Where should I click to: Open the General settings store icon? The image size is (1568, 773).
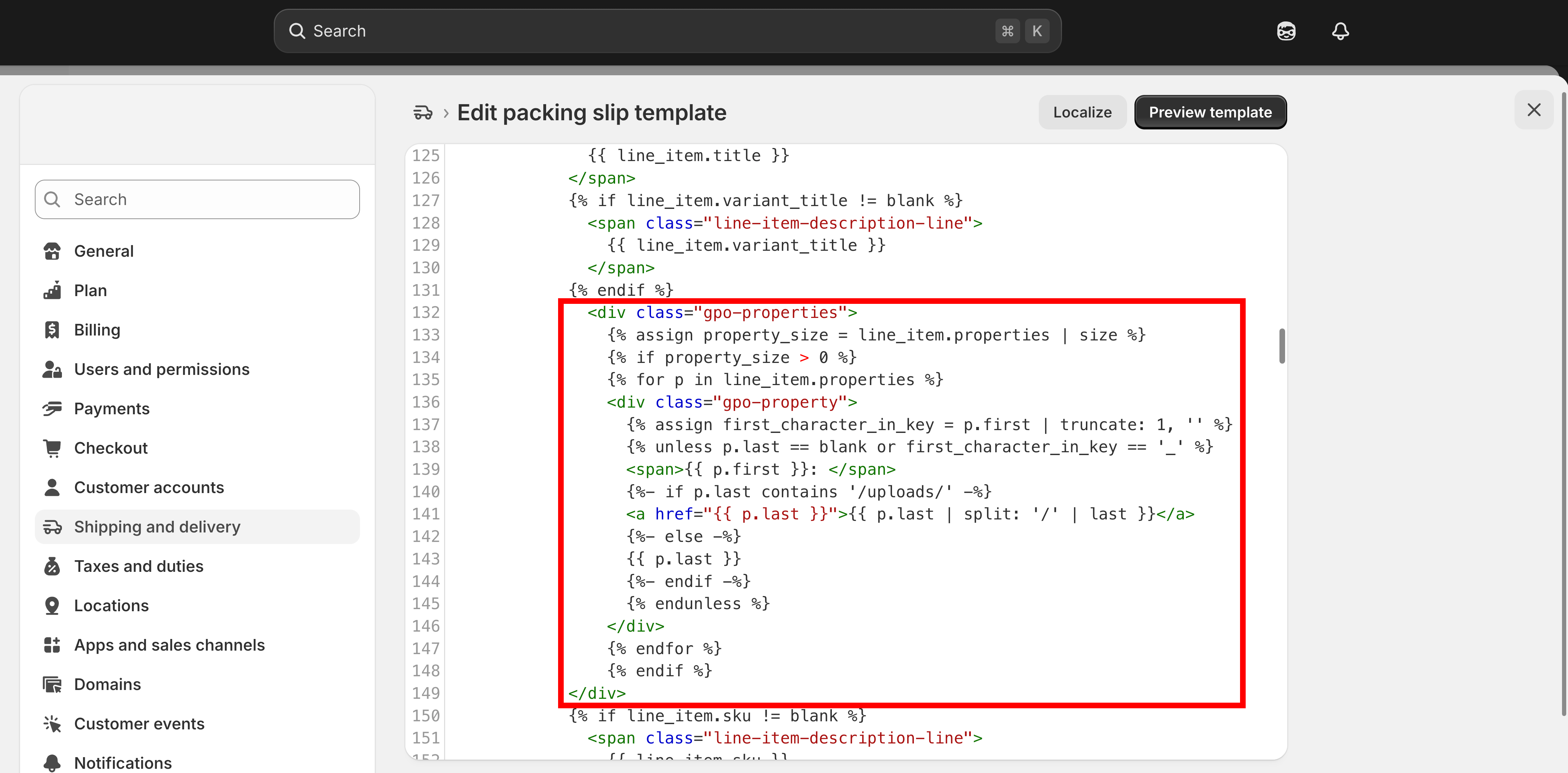[x=52, y=251]
